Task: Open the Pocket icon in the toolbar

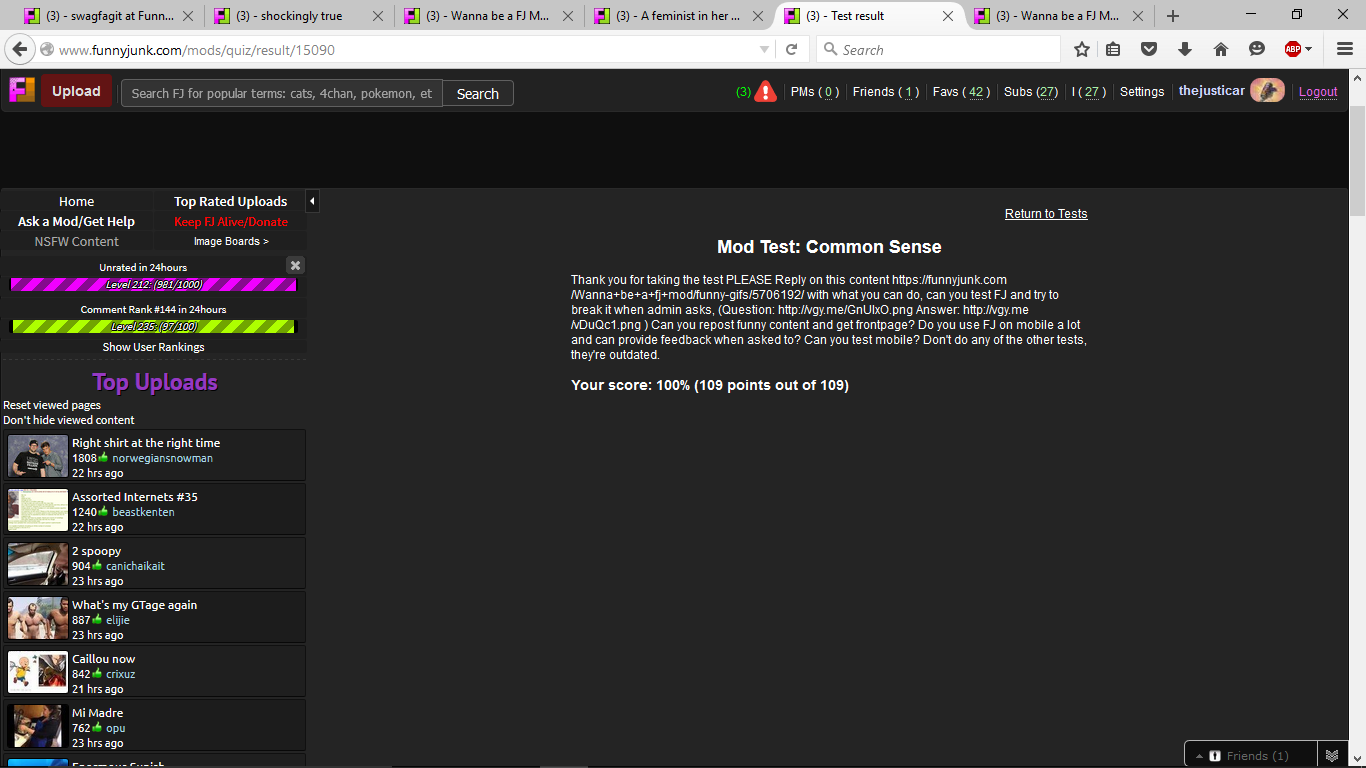Action: tap(1150, 49)
